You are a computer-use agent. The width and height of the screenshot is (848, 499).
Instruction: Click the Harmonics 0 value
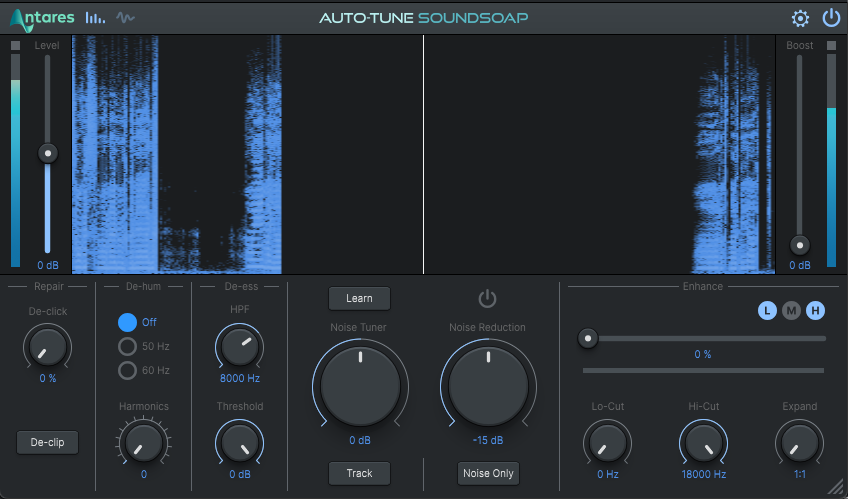pyautogui.click(x=144, y=474)
